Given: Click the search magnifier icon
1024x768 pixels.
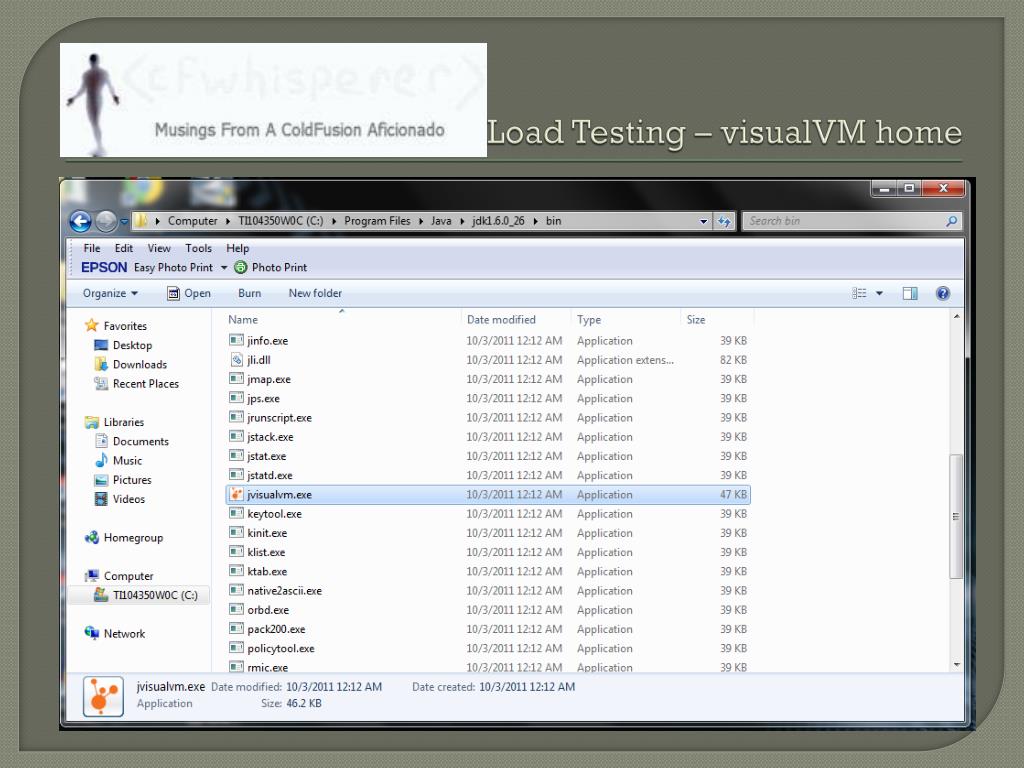Looking at the screenshot, I should 951,221.
